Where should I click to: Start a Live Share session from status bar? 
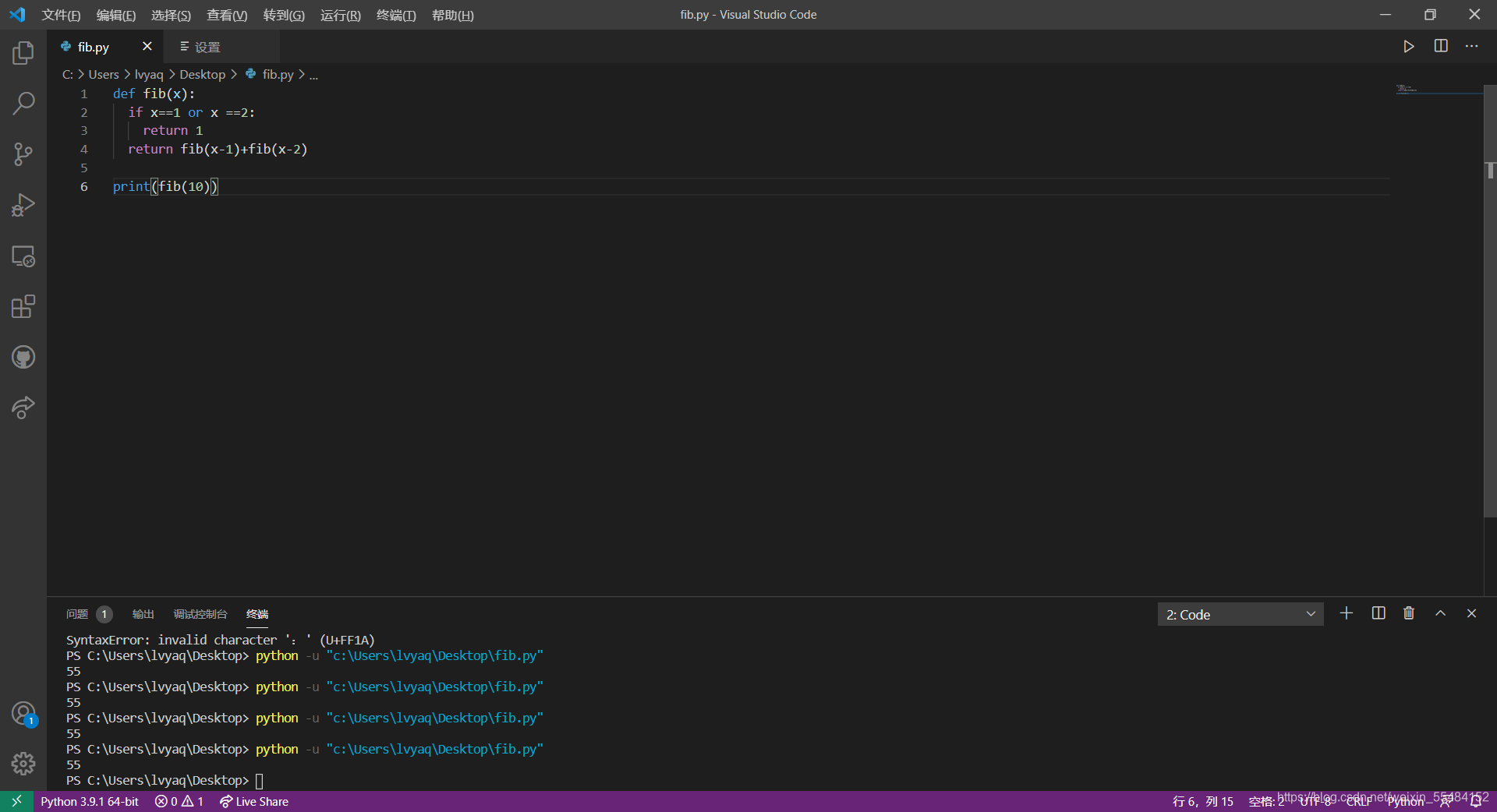pyautogui.click(x=253, y=801)
